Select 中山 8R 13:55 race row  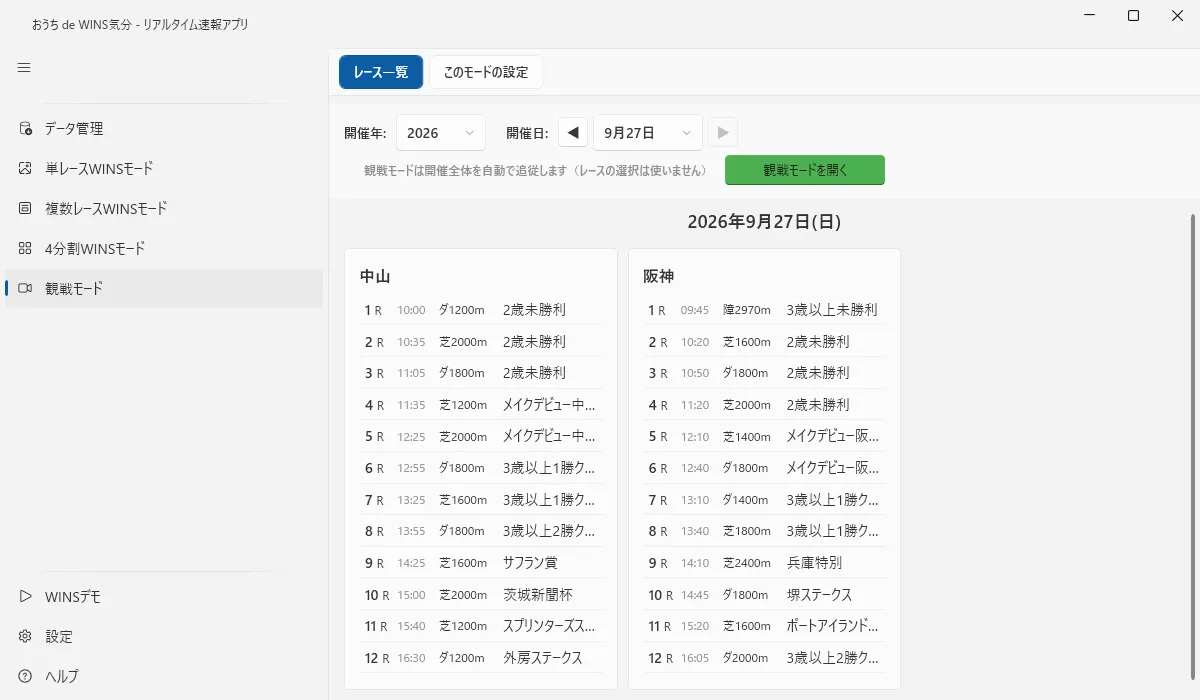pyautogui.click(x=481, y=531)
